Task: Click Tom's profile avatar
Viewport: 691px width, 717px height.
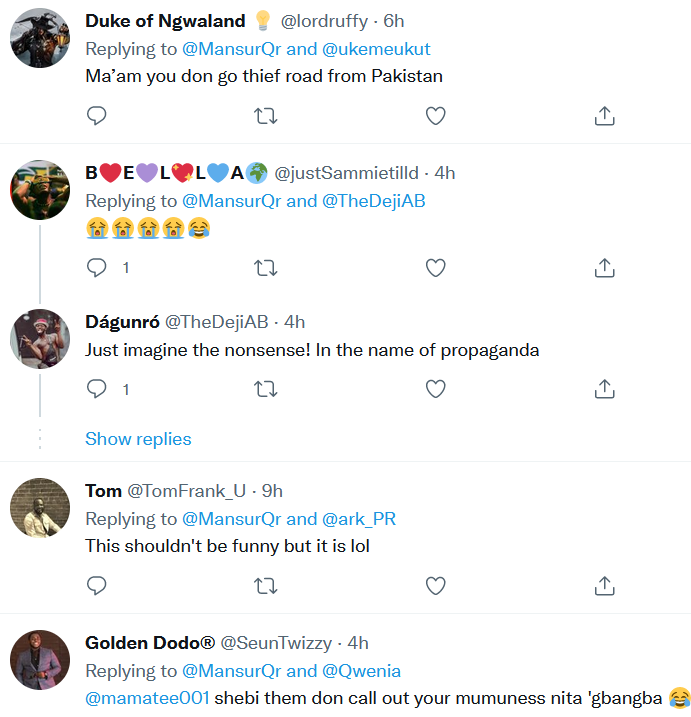Action: [x=40, y=508]
